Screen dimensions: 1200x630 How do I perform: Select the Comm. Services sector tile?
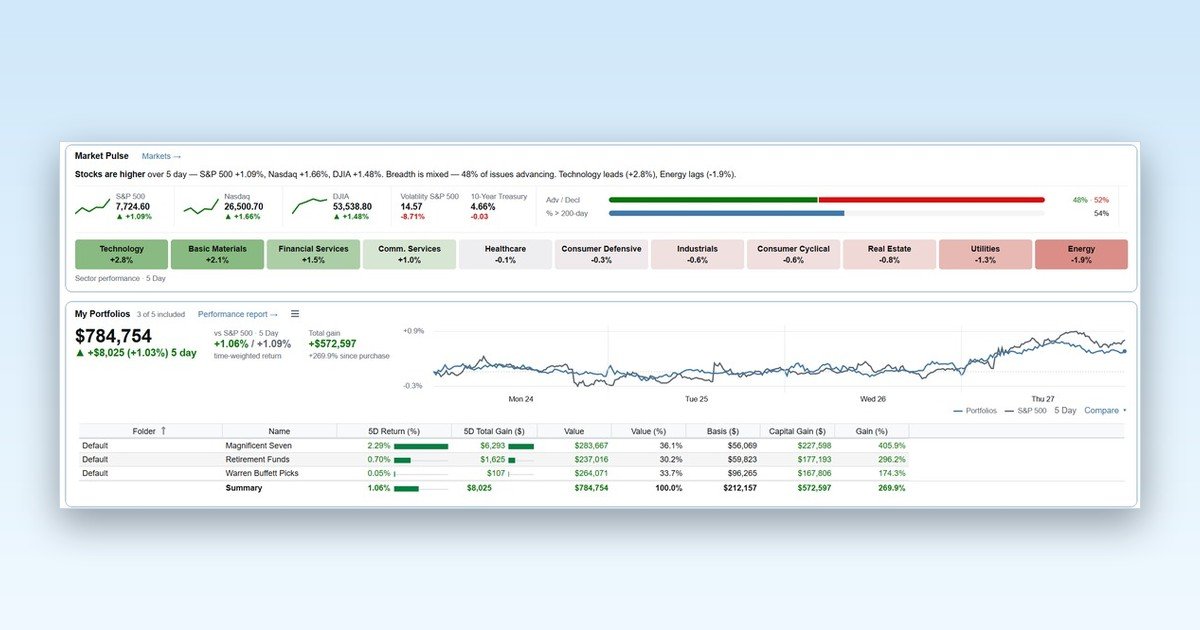tap(410, 254)
